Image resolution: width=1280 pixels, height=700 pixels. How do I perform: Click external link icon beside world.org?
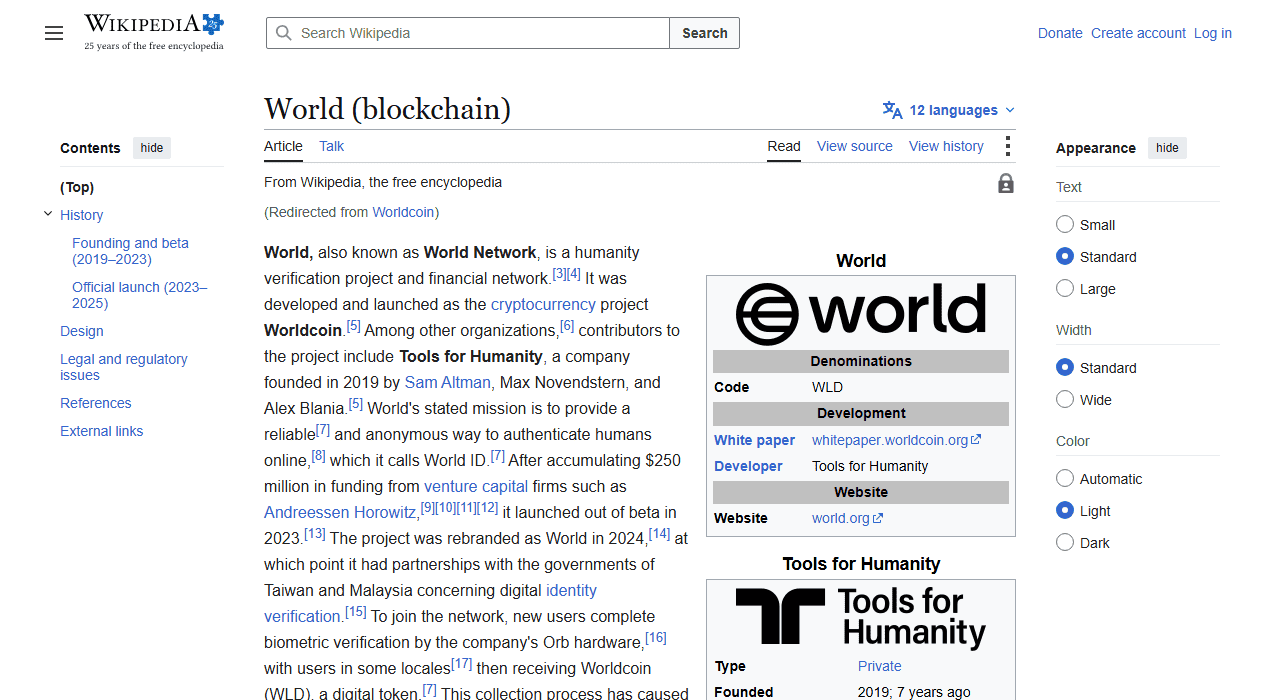[x=878, y=518]
